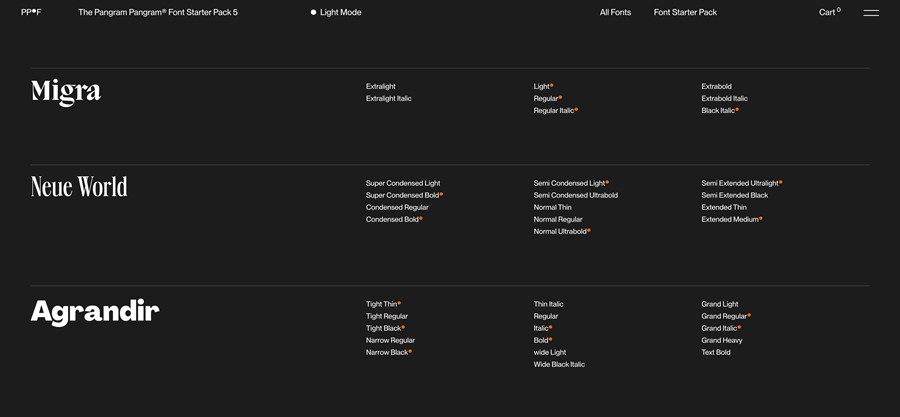Select Migra Extrabold
Viewport: 900px width, 417px height.
click(716, 87)
